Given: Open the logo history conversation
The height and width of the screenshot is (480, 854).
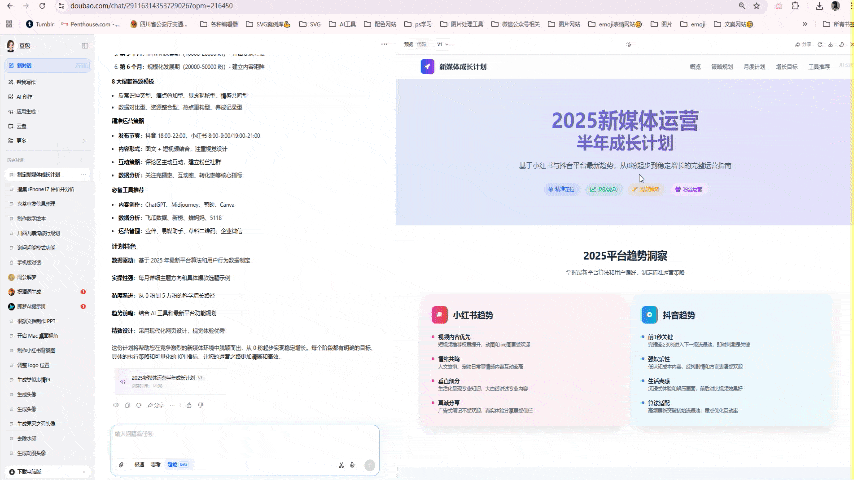Looking at the screenshot, I should 46,365.
